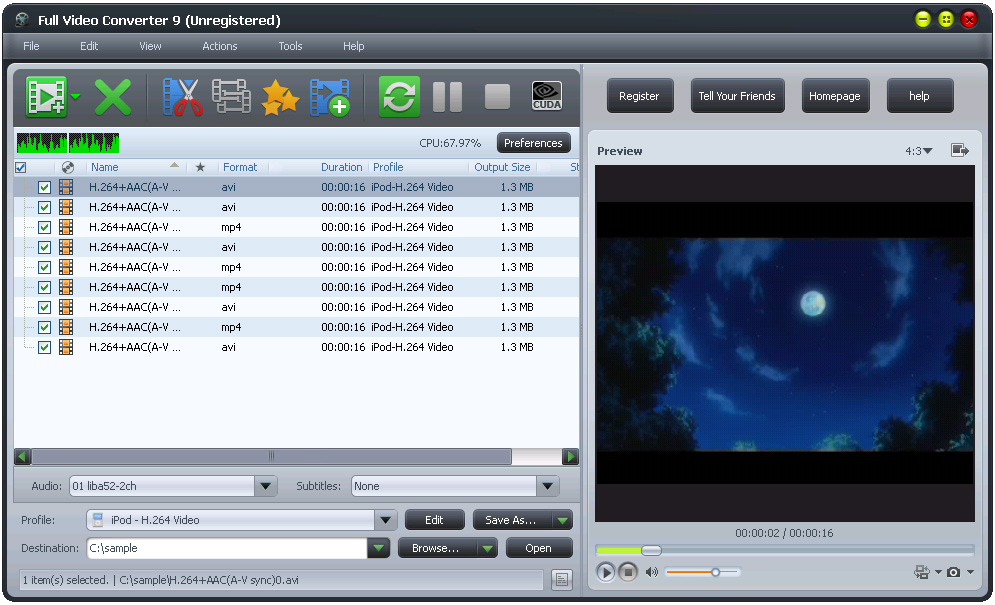Click the Merge videos icon
The image size is (995, 605).
click(229, 96)
